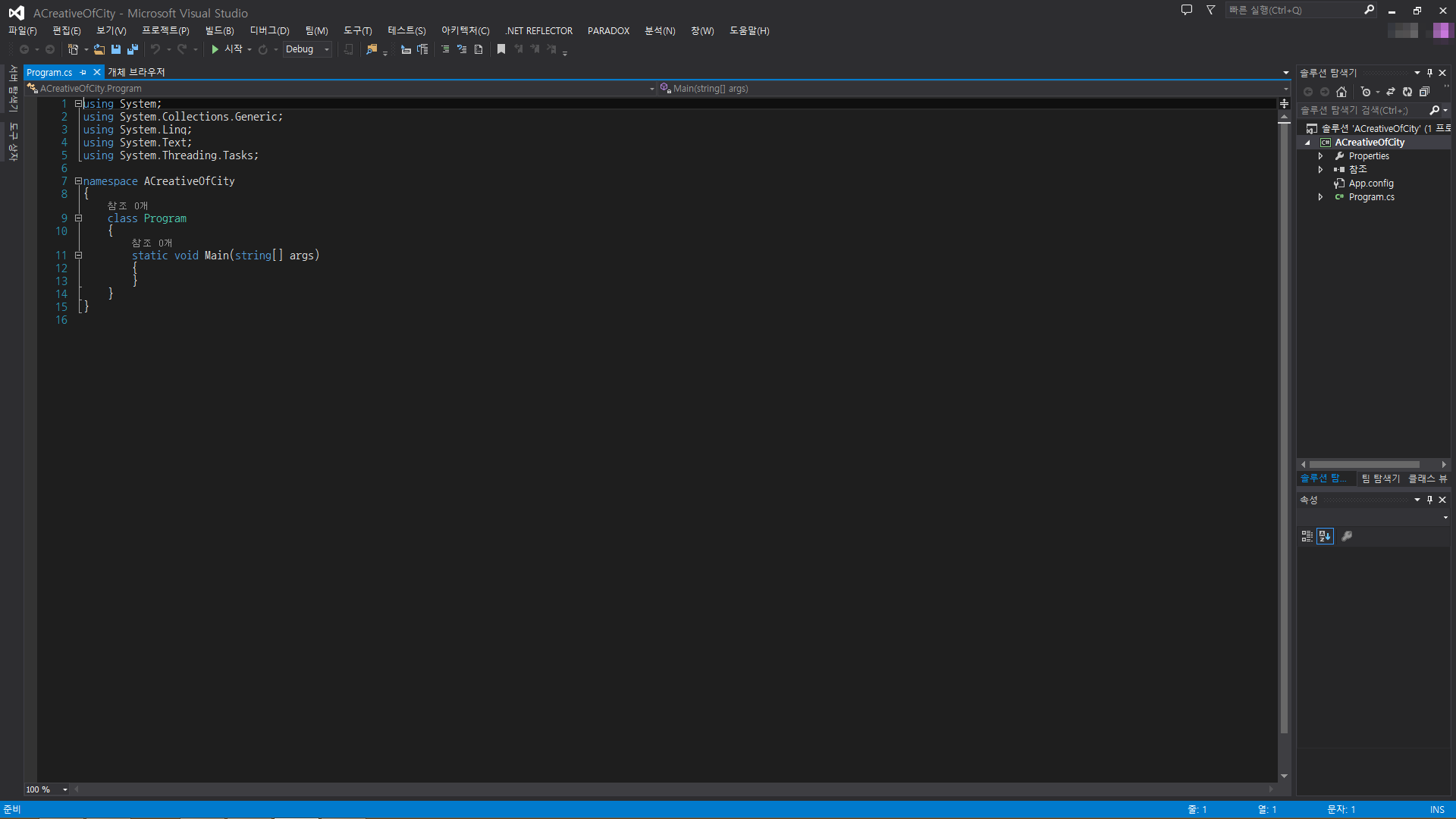The image size is (1456, 819).
Task: Click the Uncomment Selection icon
Action: pyautogui.click(x=462, y=49)
